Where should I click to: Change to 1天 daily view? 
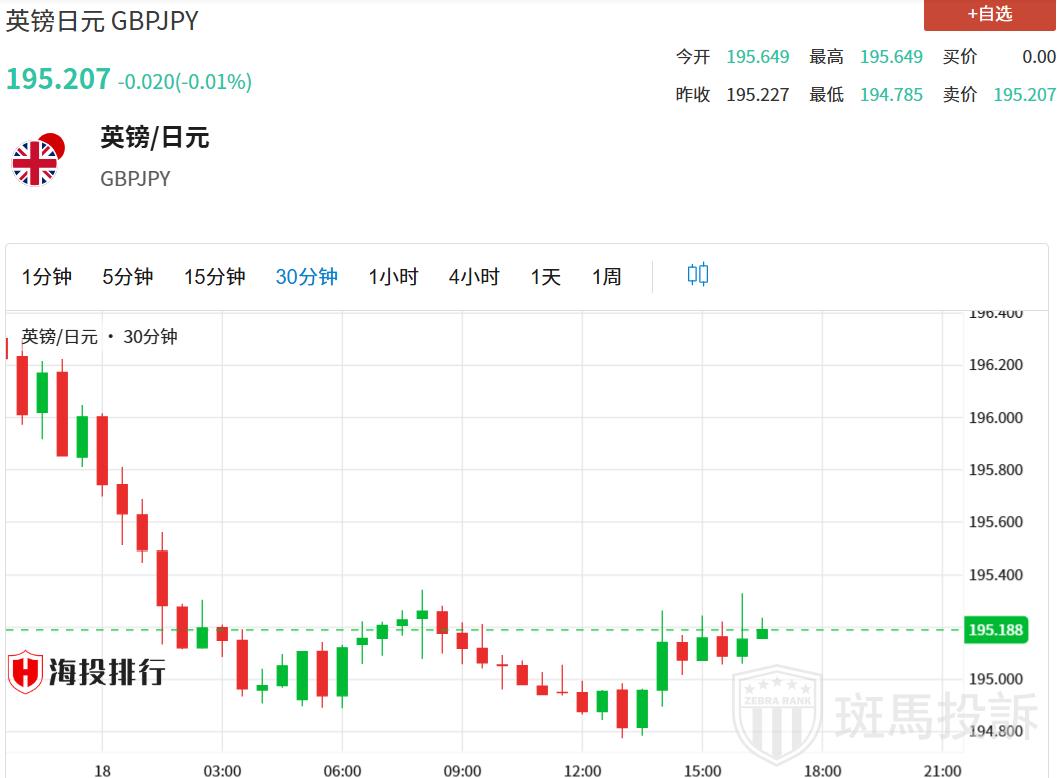546,277
